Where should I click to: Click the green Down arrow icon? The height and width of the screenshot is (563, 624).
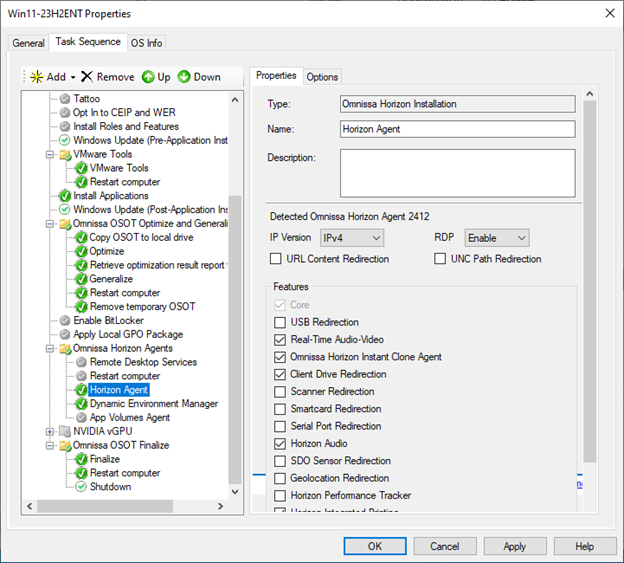click(x=184, y=77)
